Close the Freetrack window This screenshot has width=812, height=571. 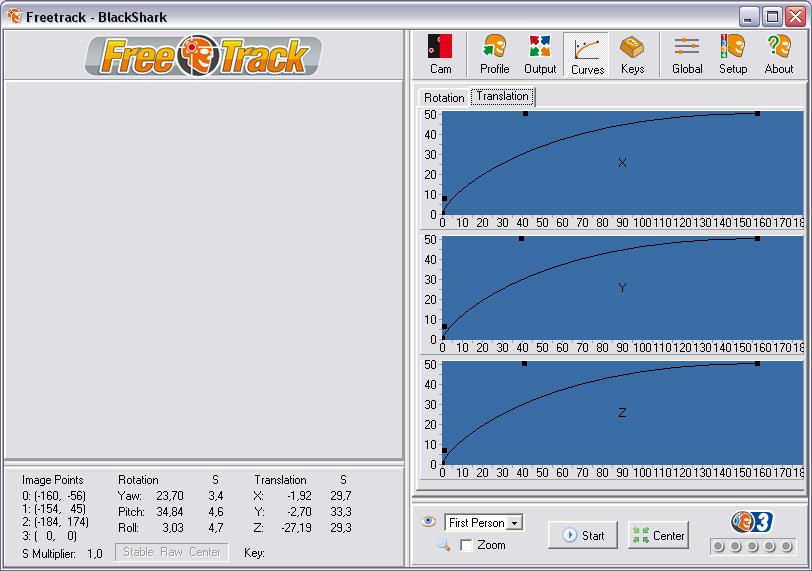795,17
